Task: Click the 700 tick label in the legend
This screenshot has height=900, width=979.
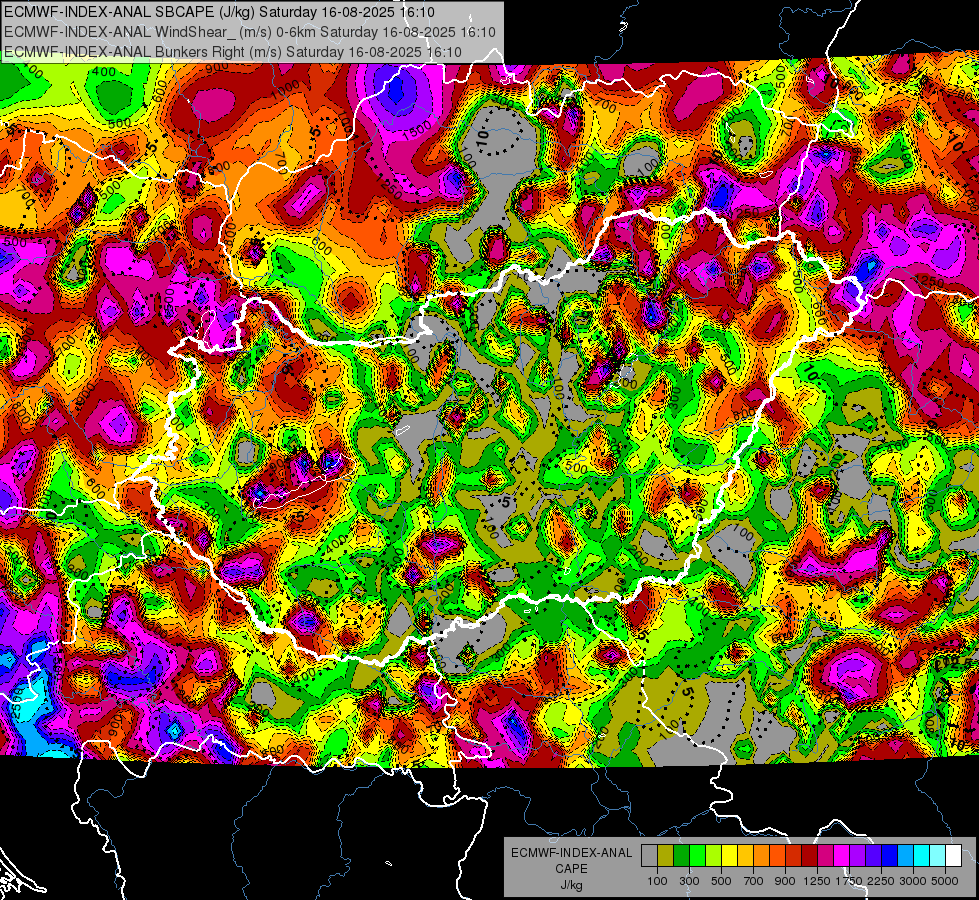Action: [x=754, y=881]
